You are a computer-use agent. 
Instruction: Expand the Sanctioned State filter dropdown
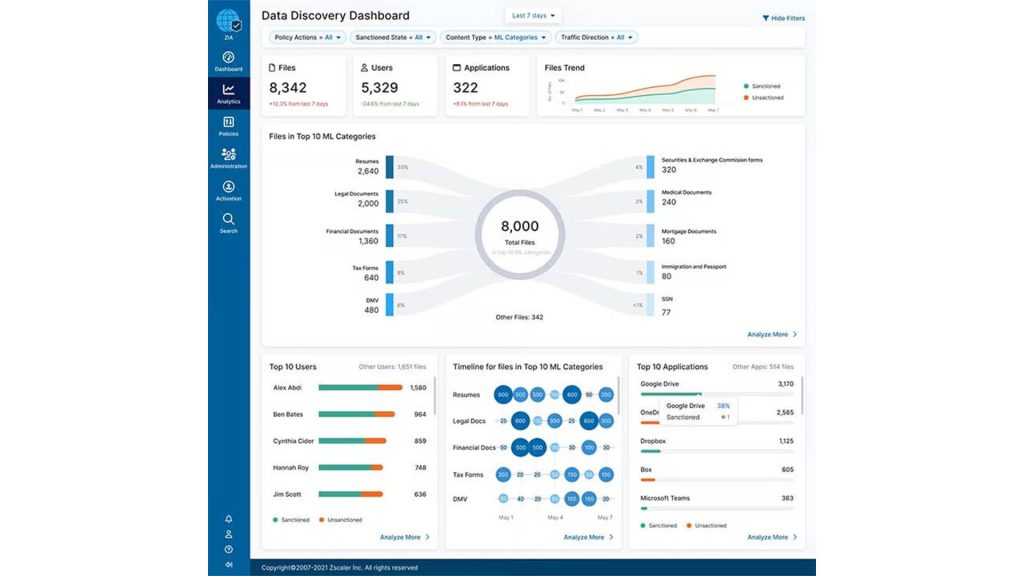392,37
